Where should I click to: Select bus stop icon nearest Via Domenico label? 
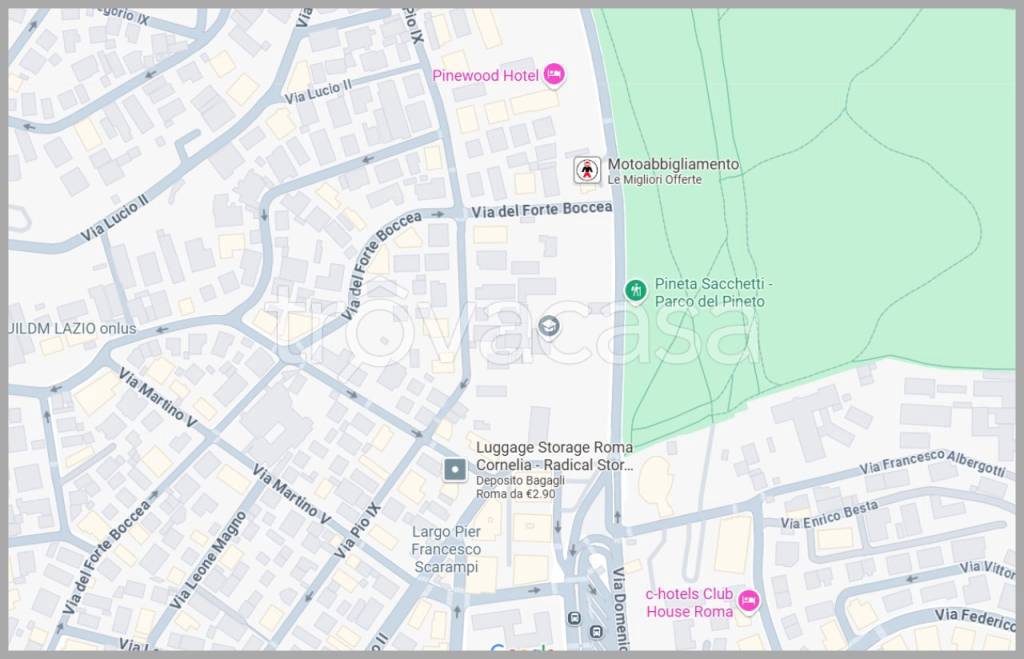pos(596,632)
